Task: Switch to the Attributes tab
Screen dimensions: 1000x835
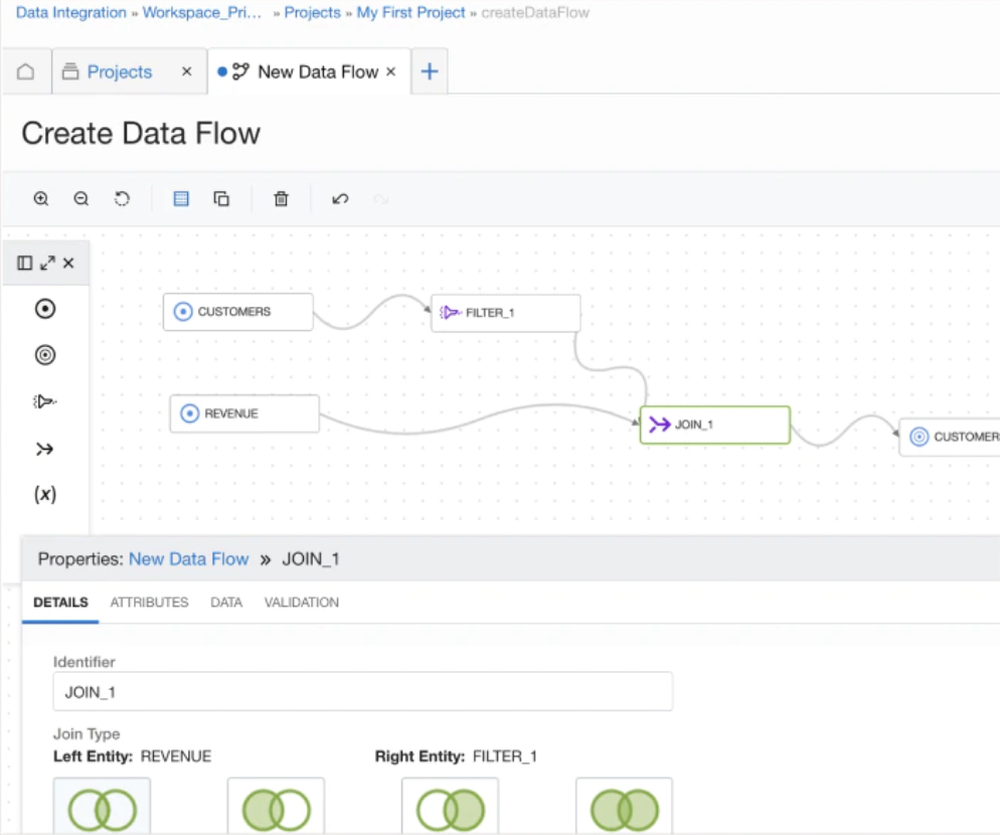Action: click(149, 602)
